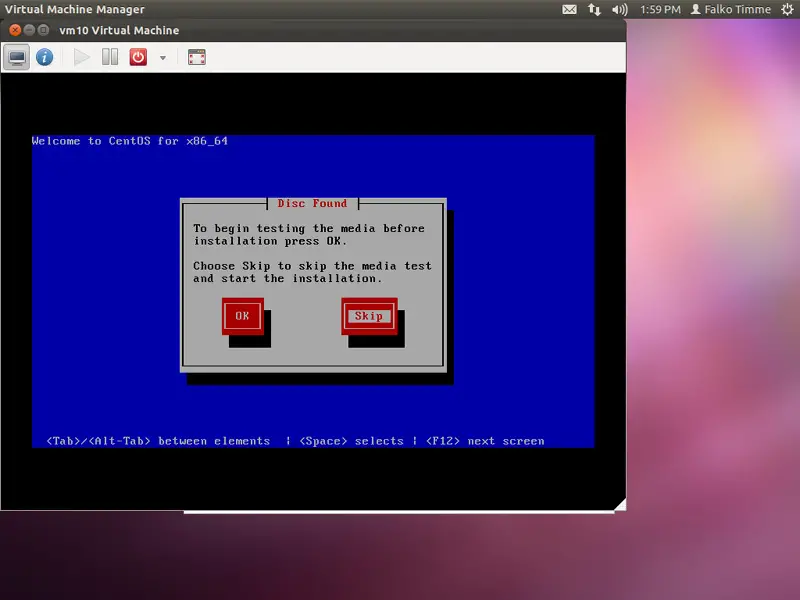Image resolution: width=800 pixels, height=600 pixels.
Task: Open the mail indicator in top panel
Action: click(569, 9)
